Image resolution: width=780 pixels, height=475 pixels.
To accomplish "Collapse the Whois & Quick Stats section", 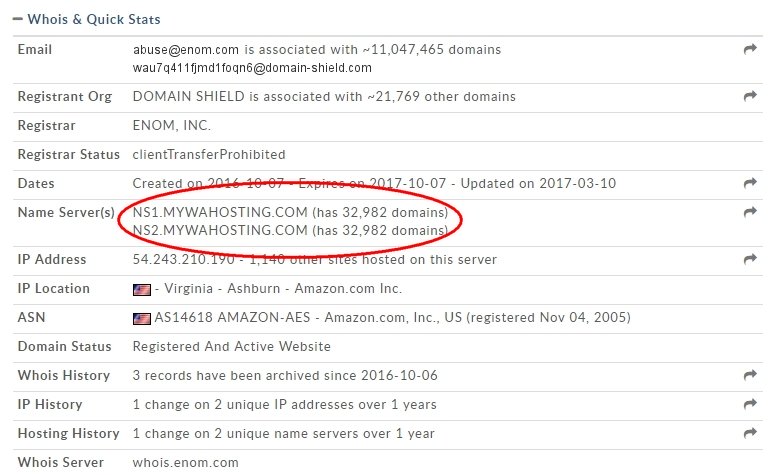I will [18, 19].
